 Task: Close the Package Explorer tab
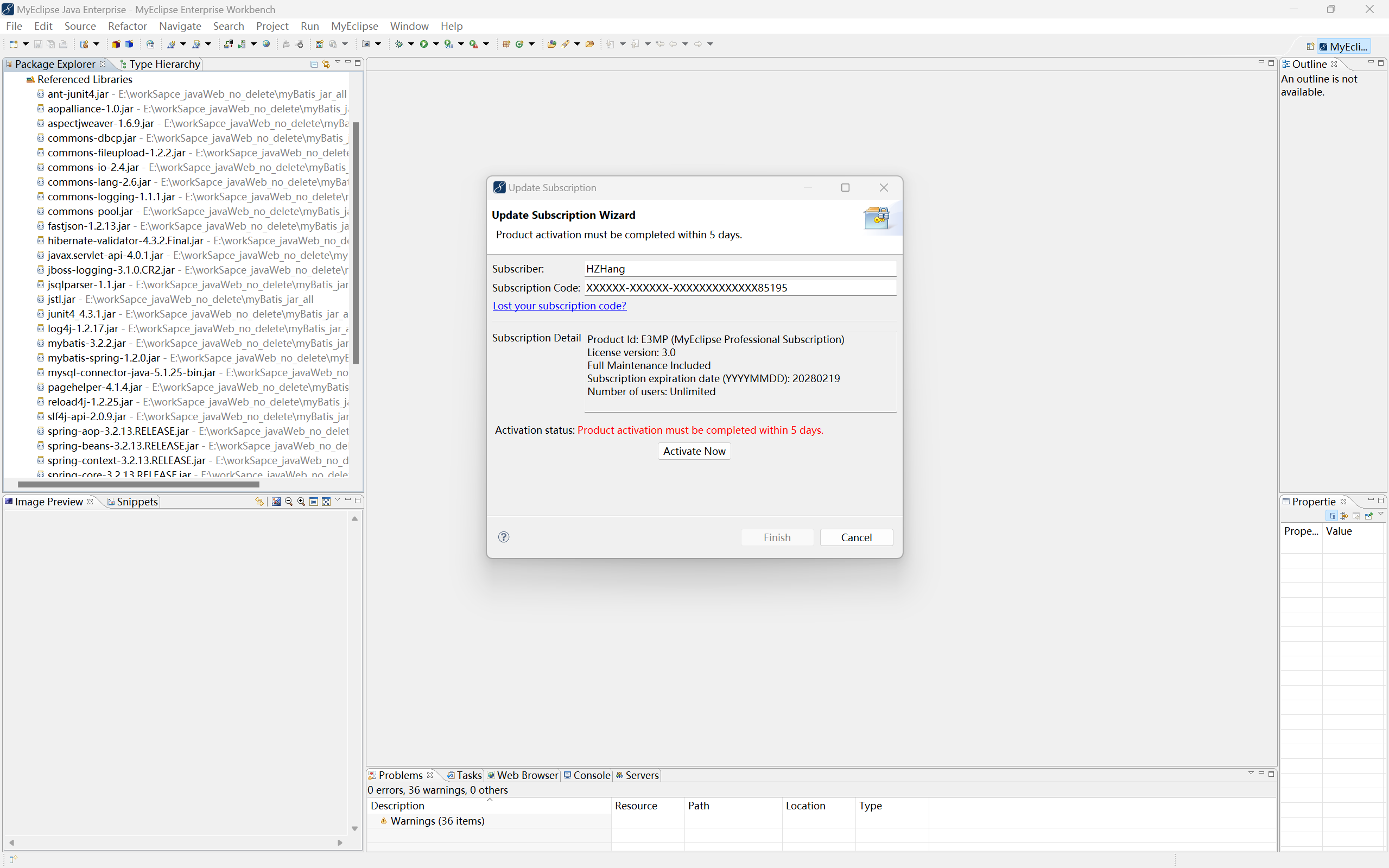(103, 64)
